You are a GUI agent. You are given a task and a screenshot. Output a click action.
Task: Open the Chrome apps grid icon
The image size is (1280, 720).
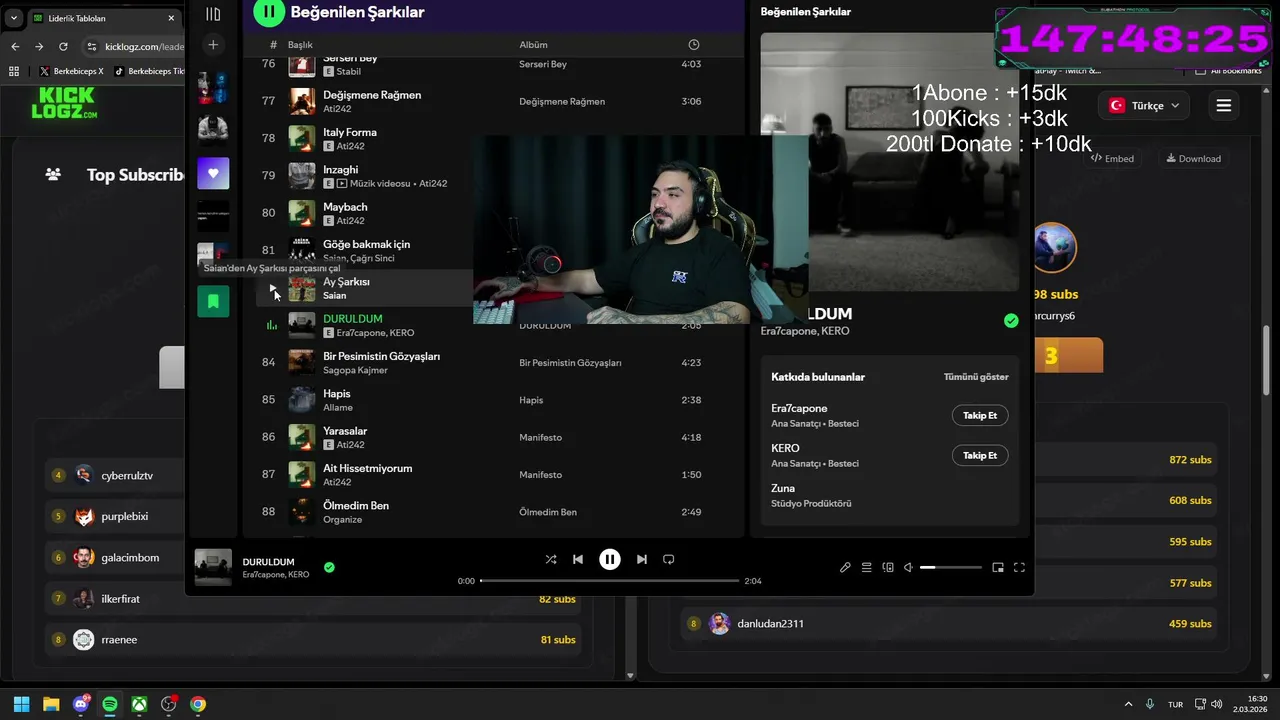click(x=13, y=71)
